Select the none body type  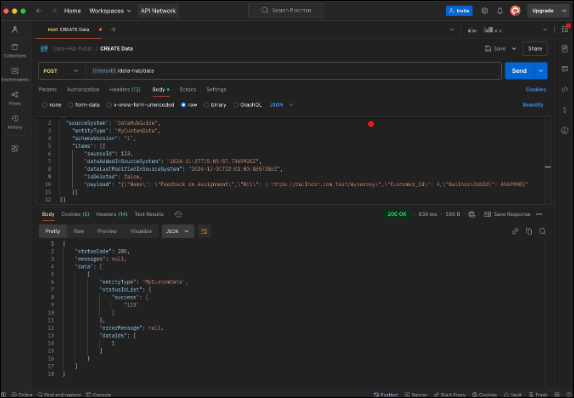coord(52,105)
